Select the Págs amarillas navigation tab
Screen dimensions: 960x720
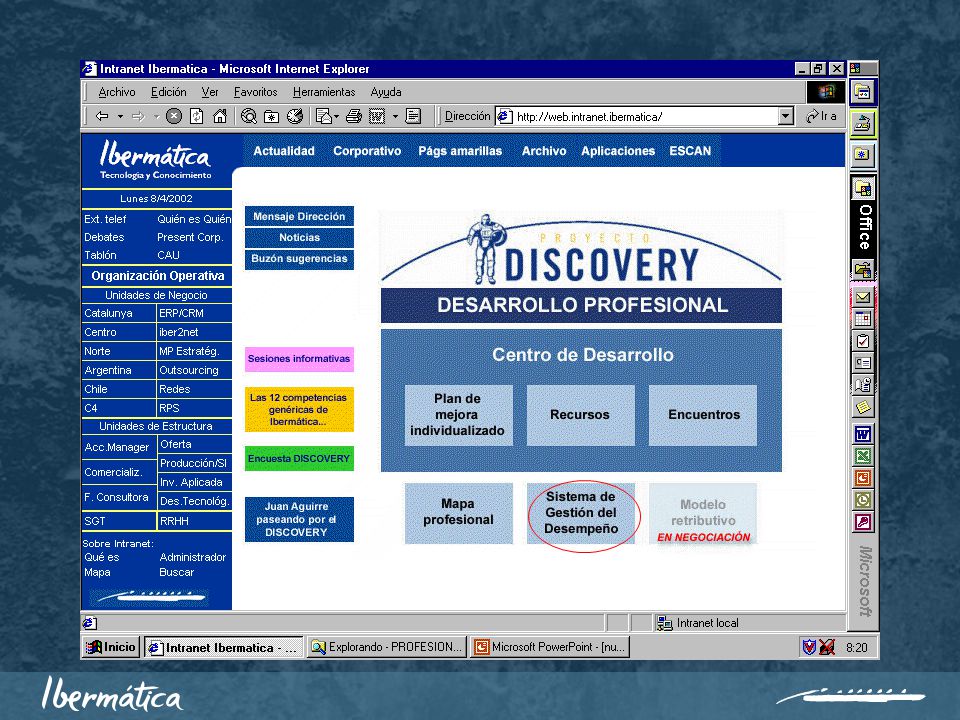coord(460,151)
